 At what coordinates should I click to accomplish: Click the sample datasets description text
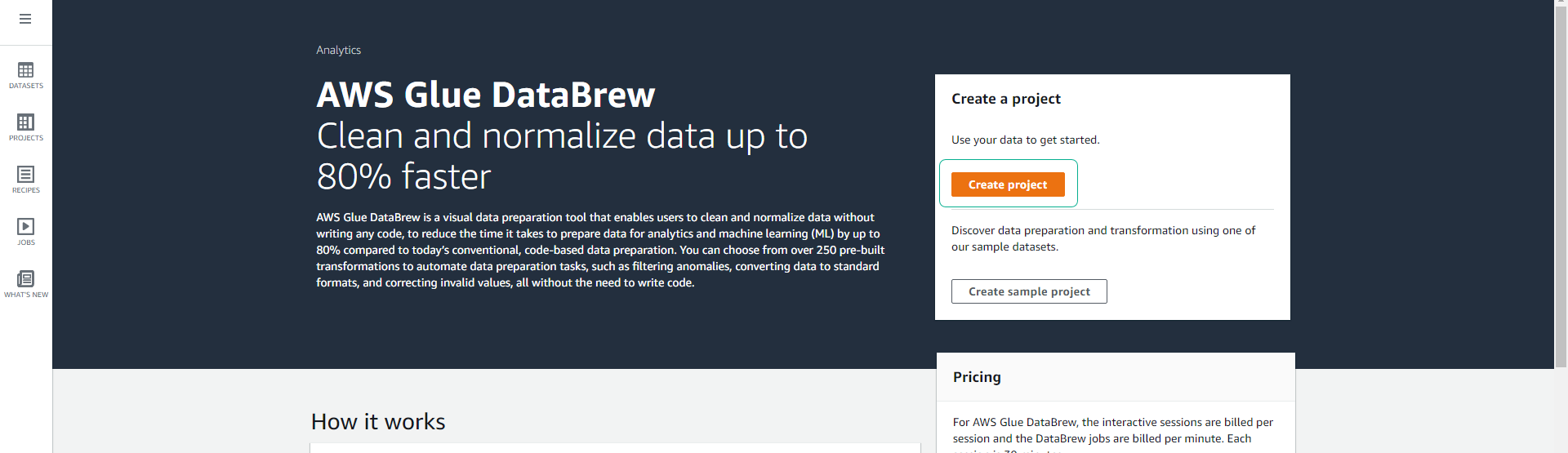point(1103,238)
